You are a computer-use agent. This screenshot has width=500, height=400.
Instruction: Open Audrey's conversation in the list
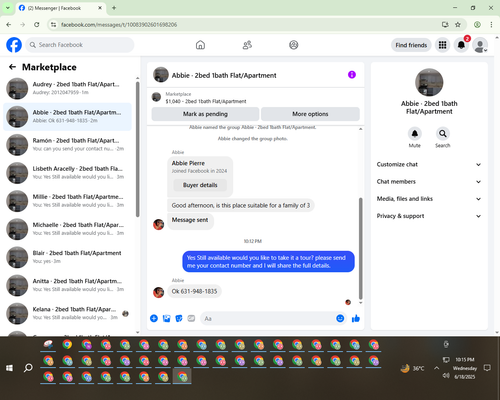click(x=68, y=89)
